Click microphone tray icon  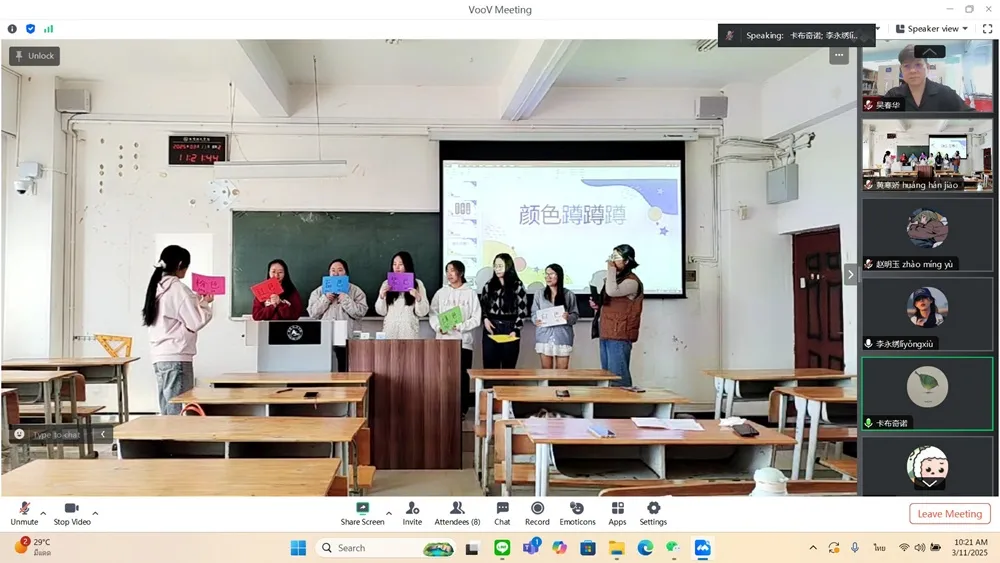[855, 548]
